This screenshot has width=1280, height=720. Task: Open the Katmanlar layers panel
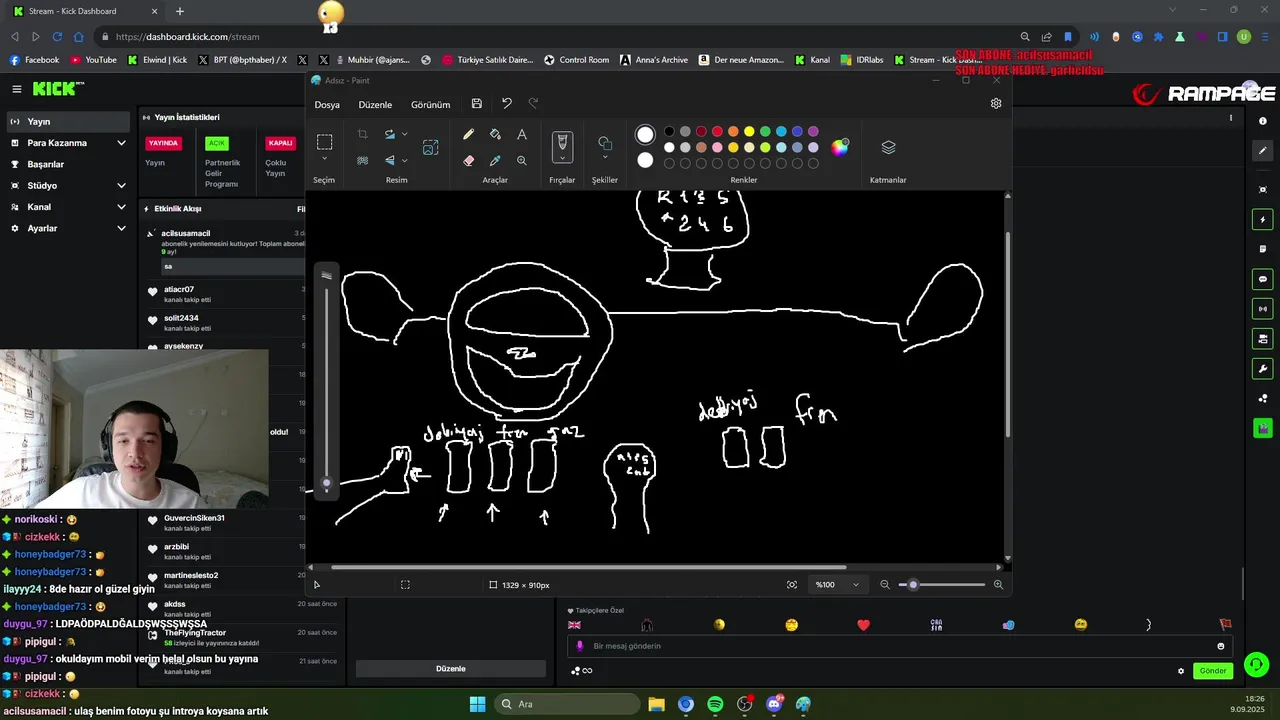[888, 147]
